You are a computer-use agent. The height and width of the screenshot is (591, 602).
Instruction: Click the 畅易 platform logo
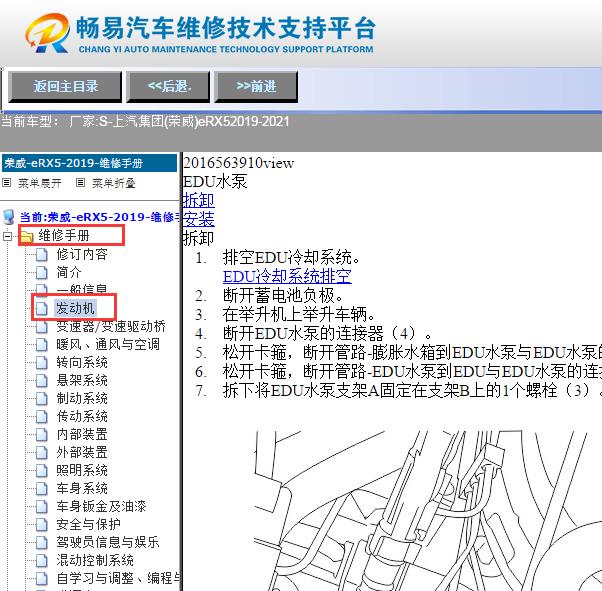click(200, 34)
